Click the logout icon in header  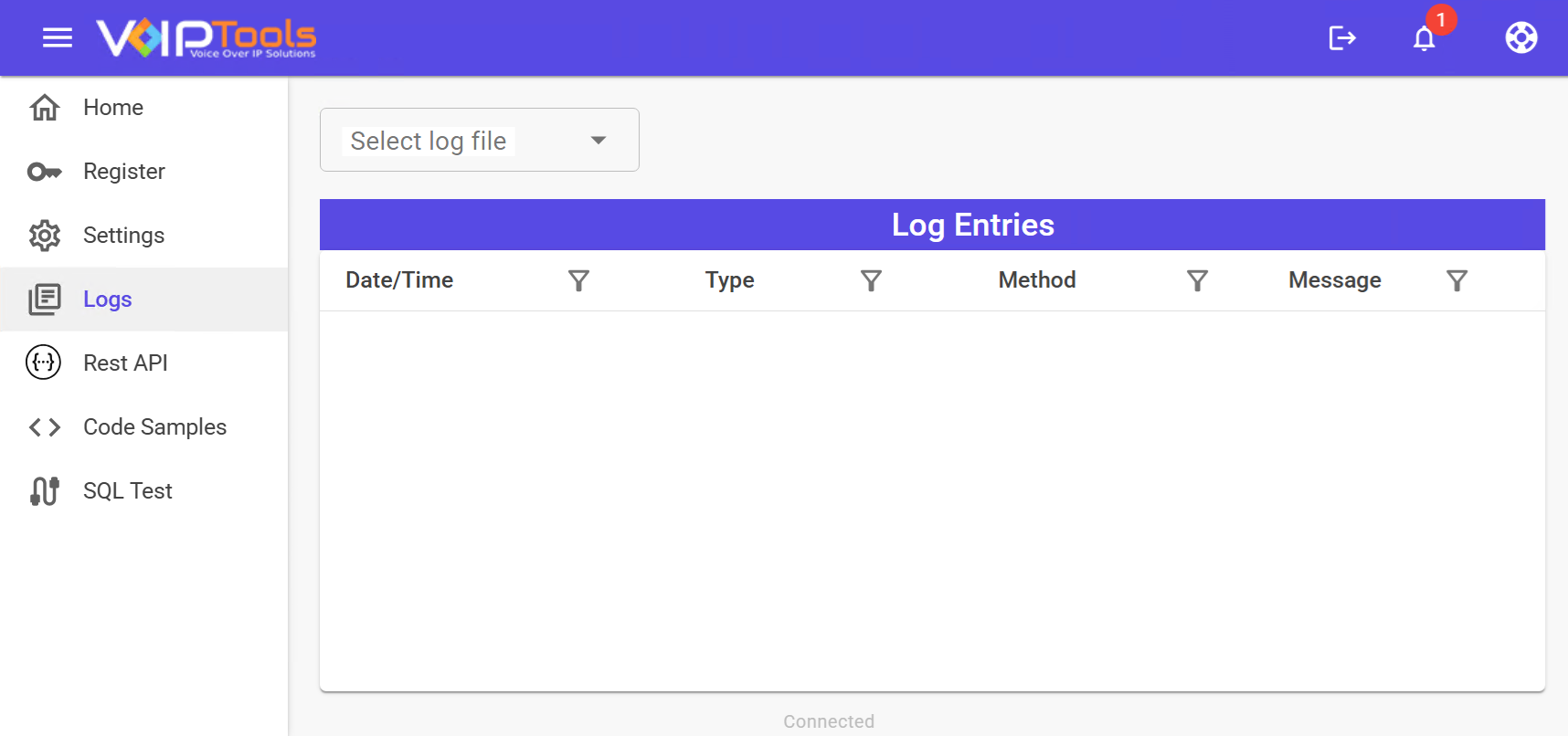(x=1341, y=37)
